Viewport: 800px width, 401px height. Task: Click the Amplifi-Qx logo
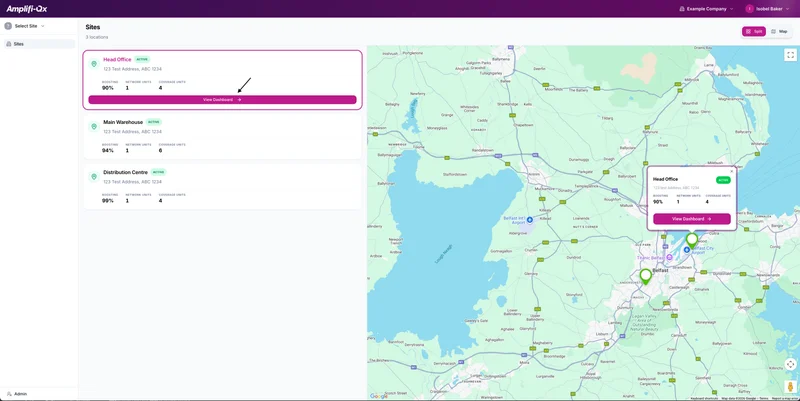[x=27, y=8]
